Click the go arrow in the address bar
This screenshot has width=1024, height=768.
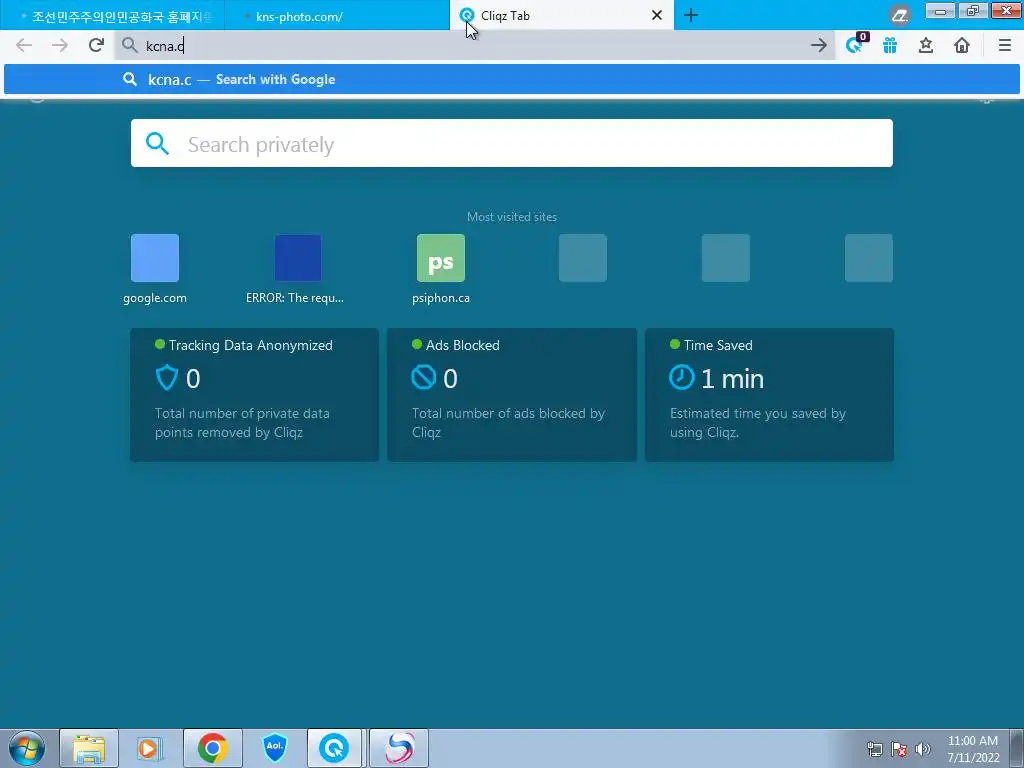(818, 45)
